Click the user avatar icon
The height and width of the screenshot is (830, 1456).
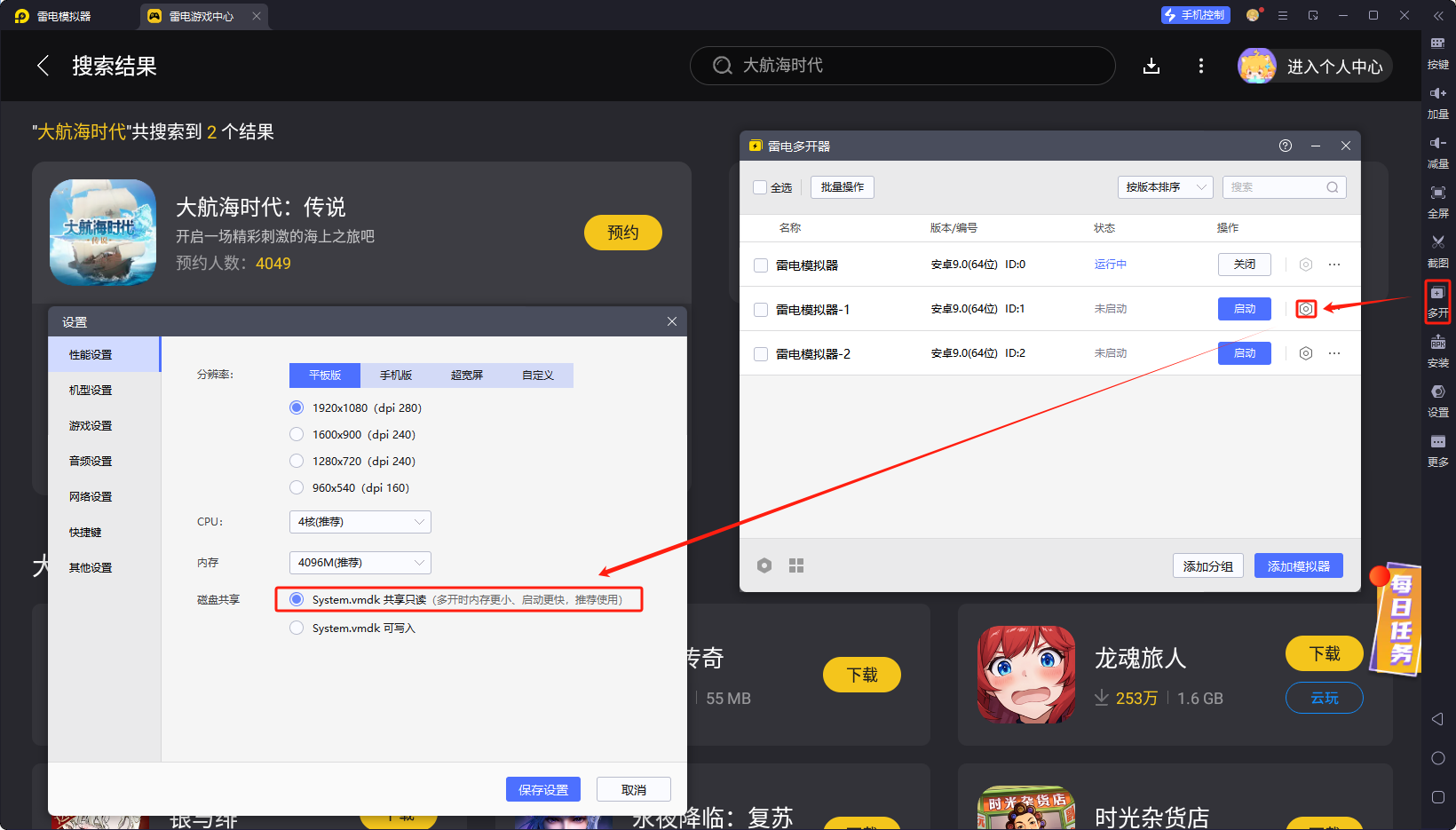point(1257,66)
